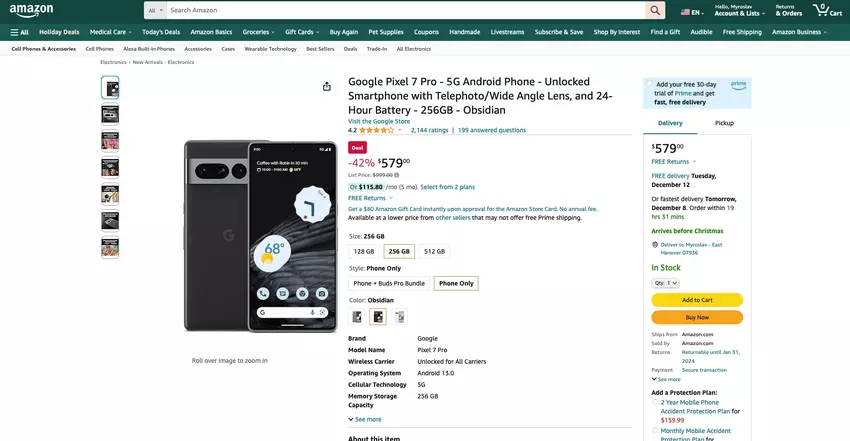Select the third (lightest) color swatch
The height and width of the screenshot is (441, 850).
[400, 317]
